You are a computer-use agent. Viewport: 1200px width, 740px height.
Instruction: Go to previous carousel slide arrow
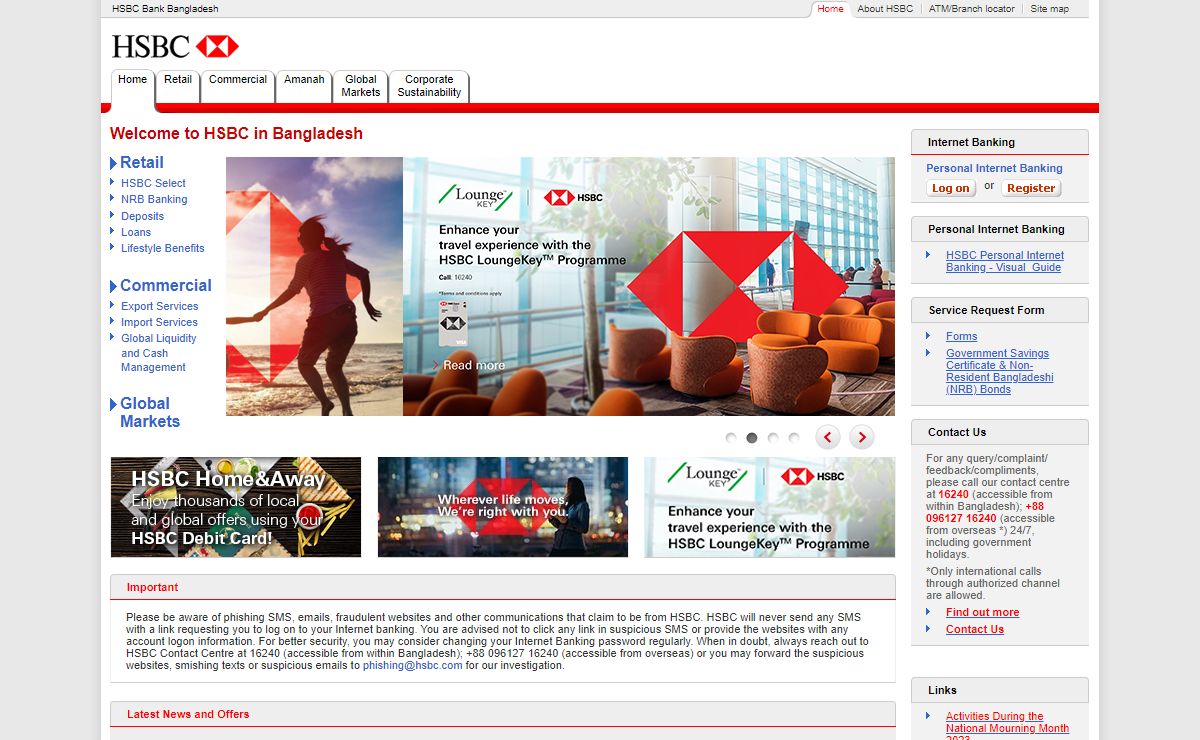828,437
